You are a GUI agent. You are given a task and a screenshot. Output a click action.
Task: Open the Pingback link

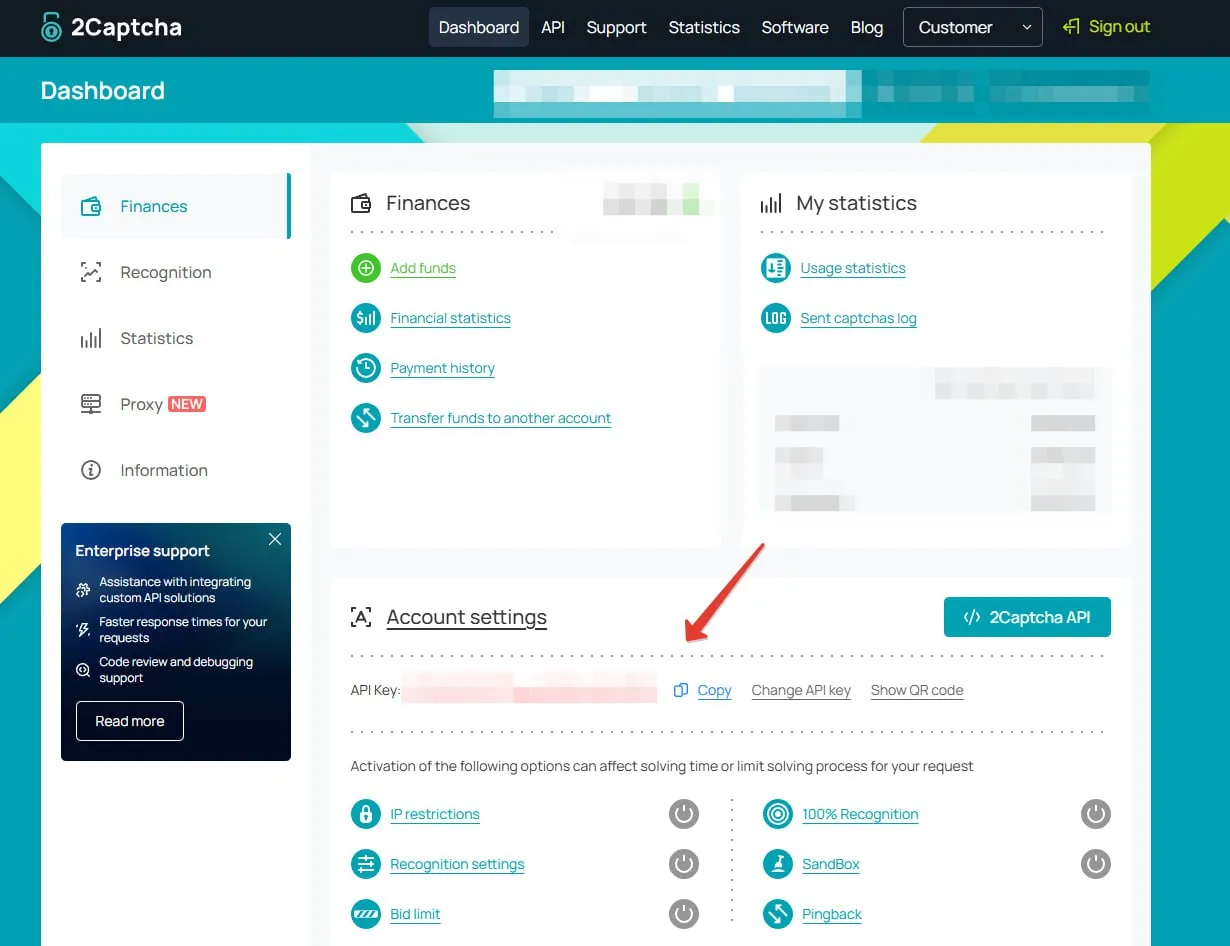832,914
